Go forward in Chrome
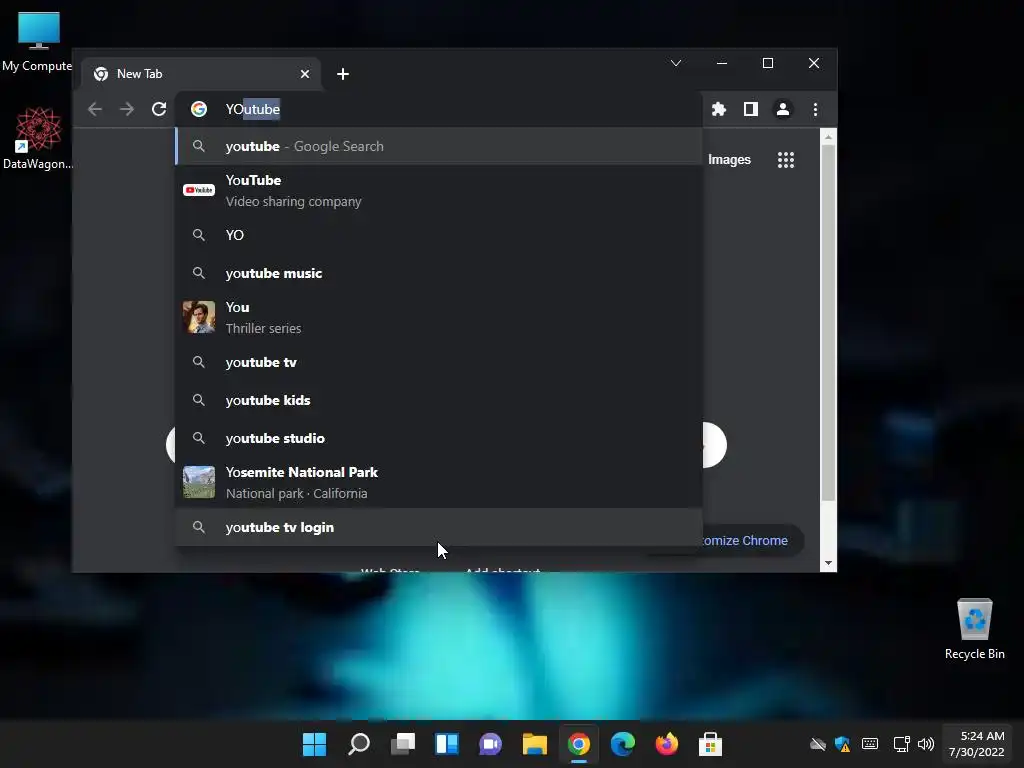 [x=127, y=109]
